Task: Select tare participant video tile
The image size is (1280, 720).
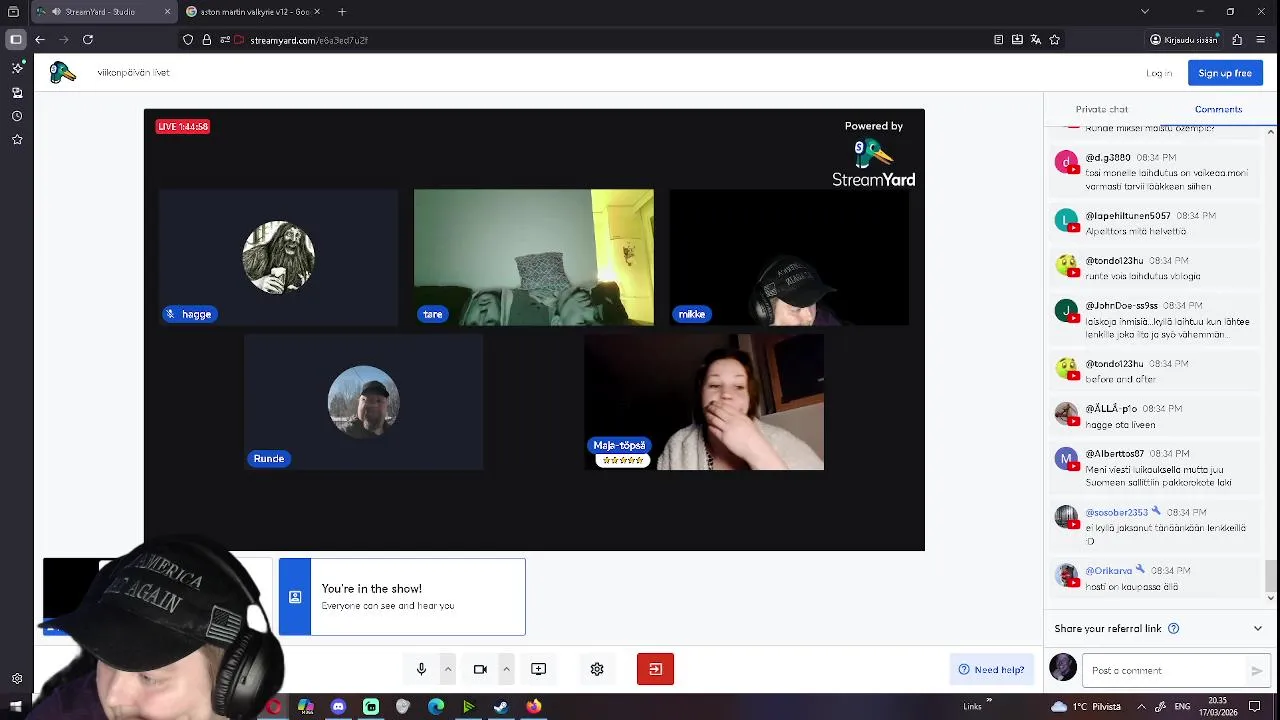Action: pos(534,257)
